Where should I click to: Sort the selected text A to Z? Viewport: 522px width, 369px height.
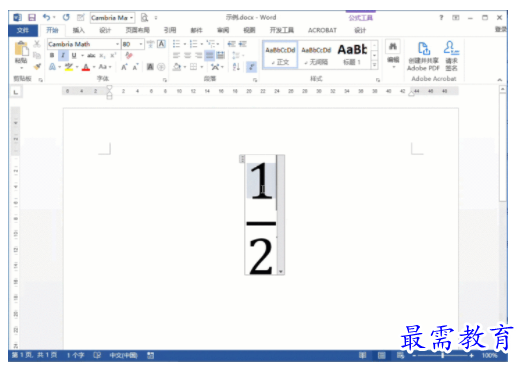click(236, 67)
